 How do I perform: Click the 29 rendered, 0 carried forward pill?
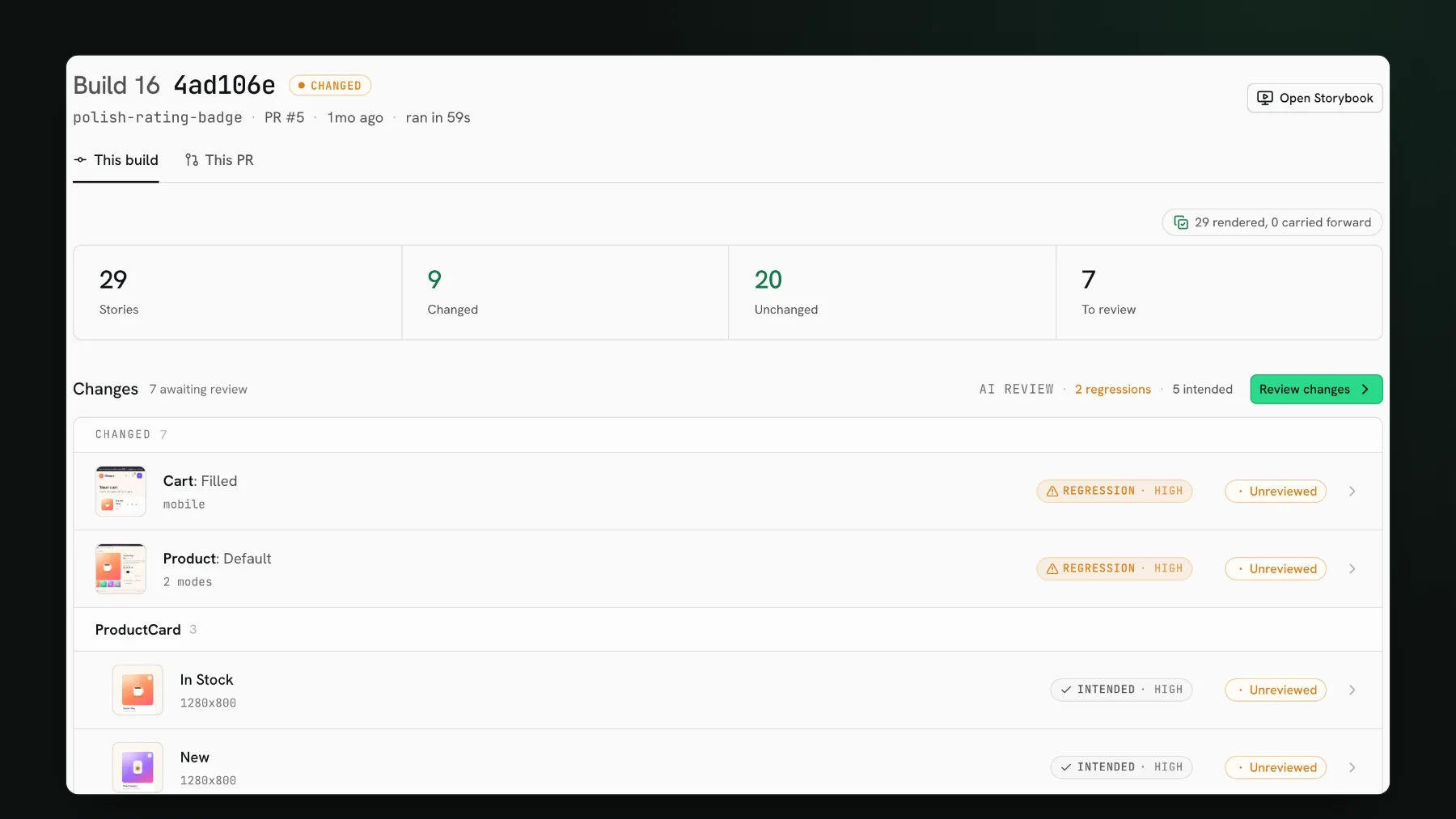coord(1272,222)
